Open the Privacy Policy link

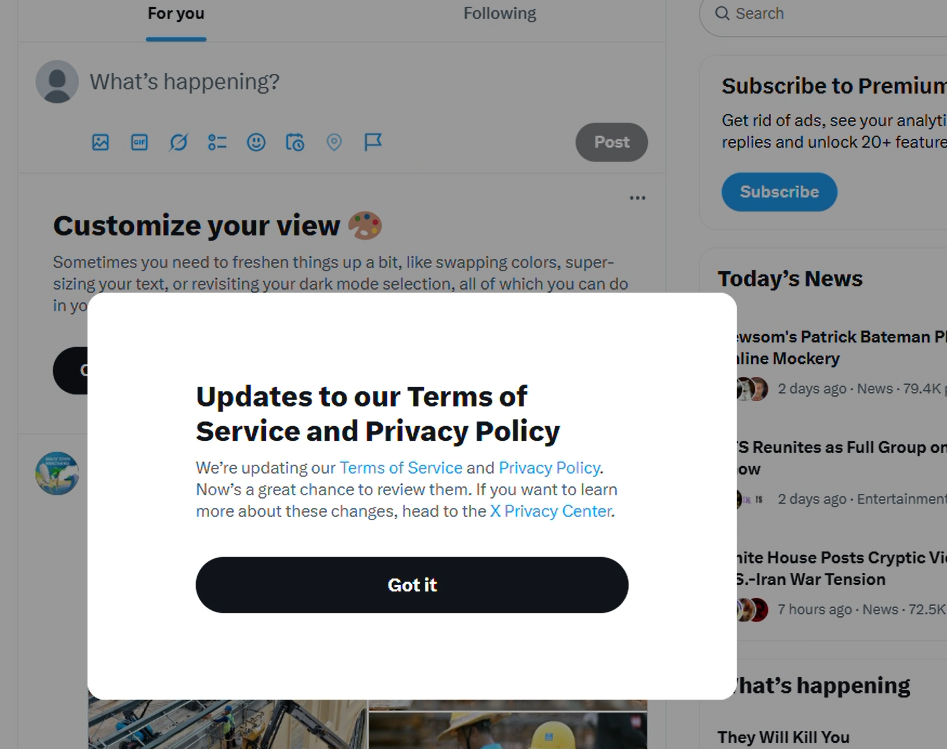(x=549, y=467)
